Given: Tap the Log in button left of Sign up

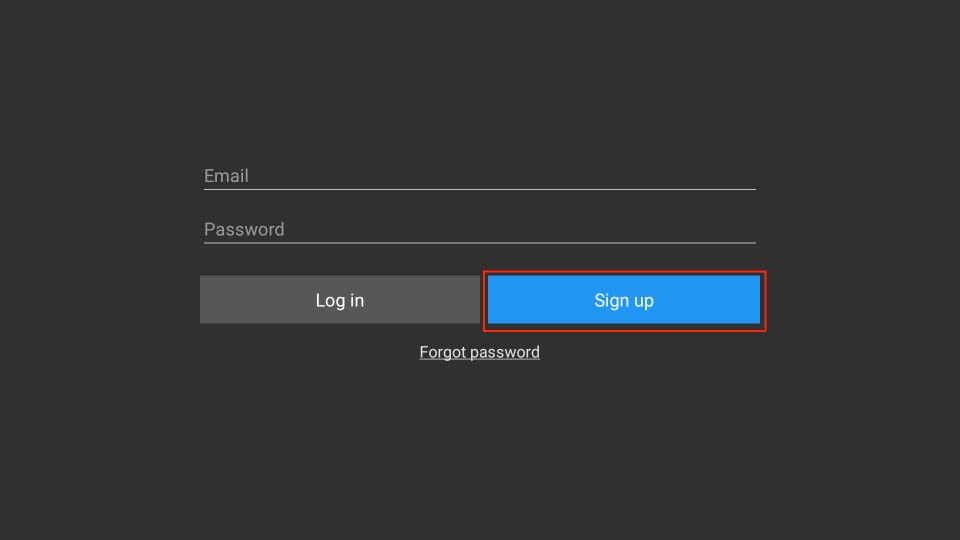Looking at the screenshot, I should point(340,299).
